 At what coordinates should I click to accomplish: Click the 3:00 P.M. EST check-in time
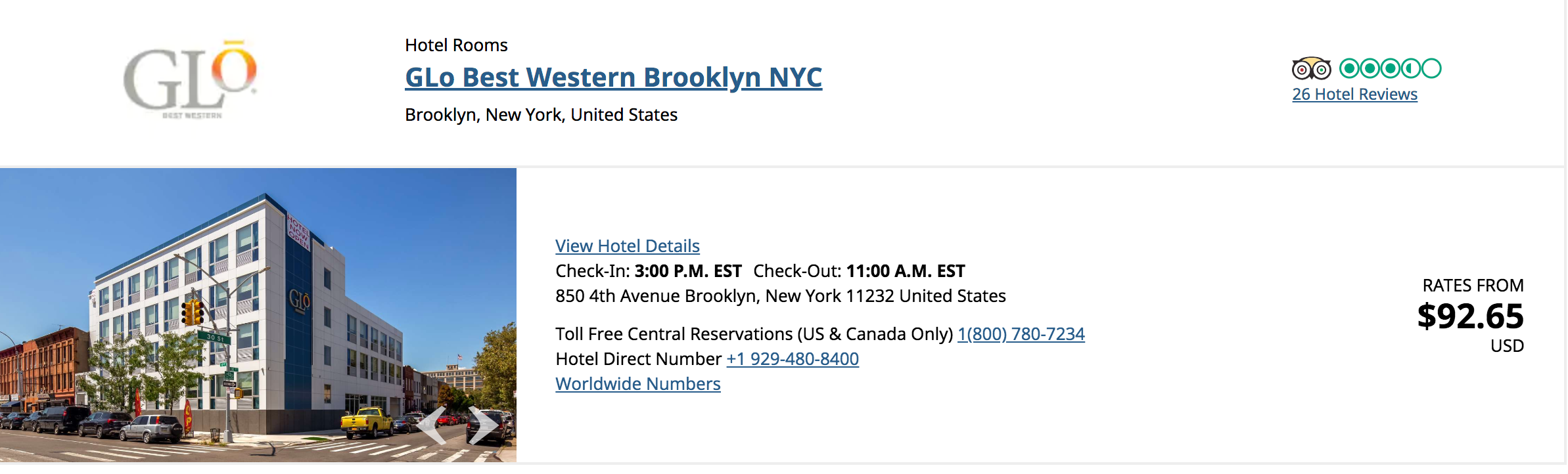point(688,271)
